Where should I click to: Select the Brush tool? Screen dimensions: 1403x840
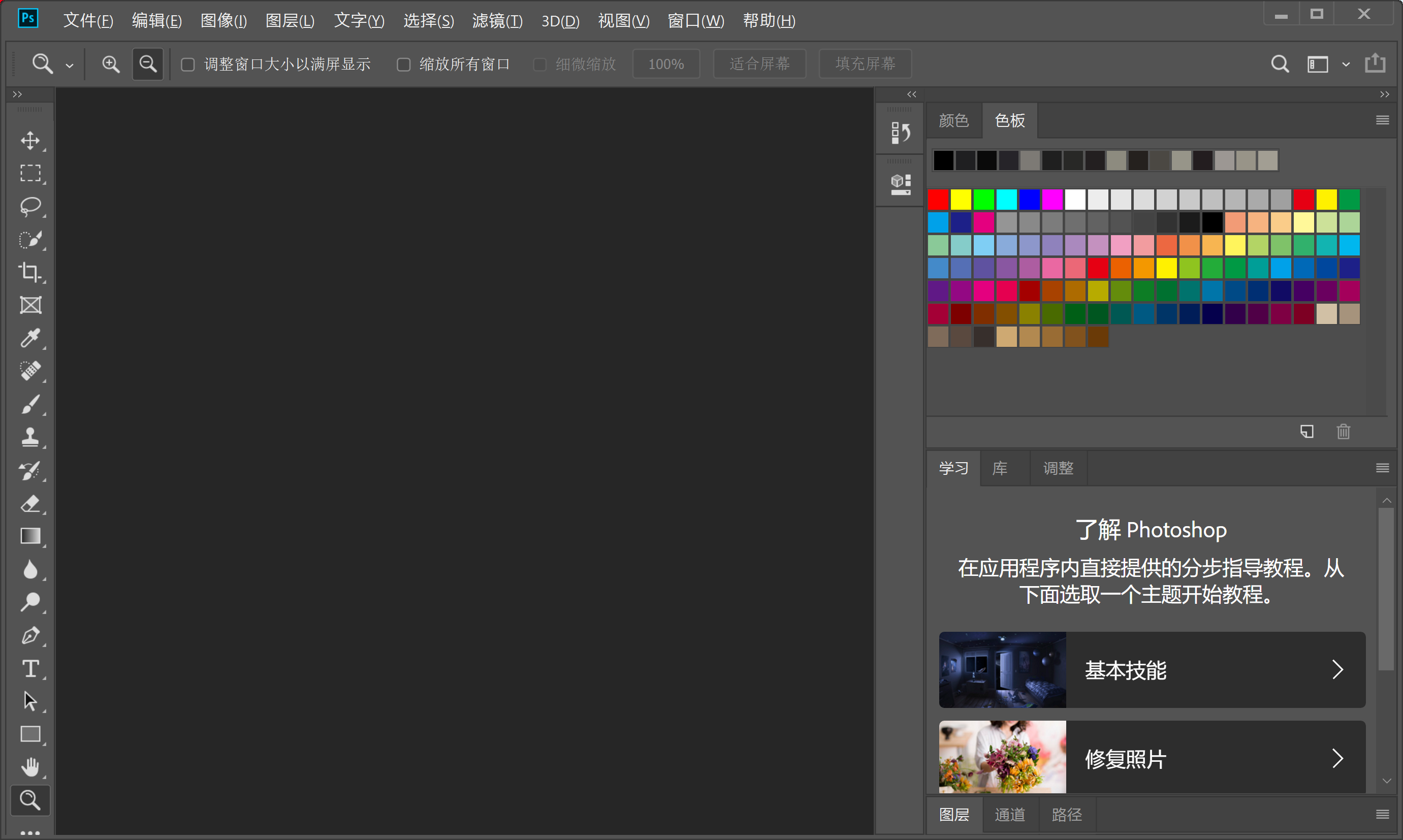pyautogui.click(x=30, y=404)
